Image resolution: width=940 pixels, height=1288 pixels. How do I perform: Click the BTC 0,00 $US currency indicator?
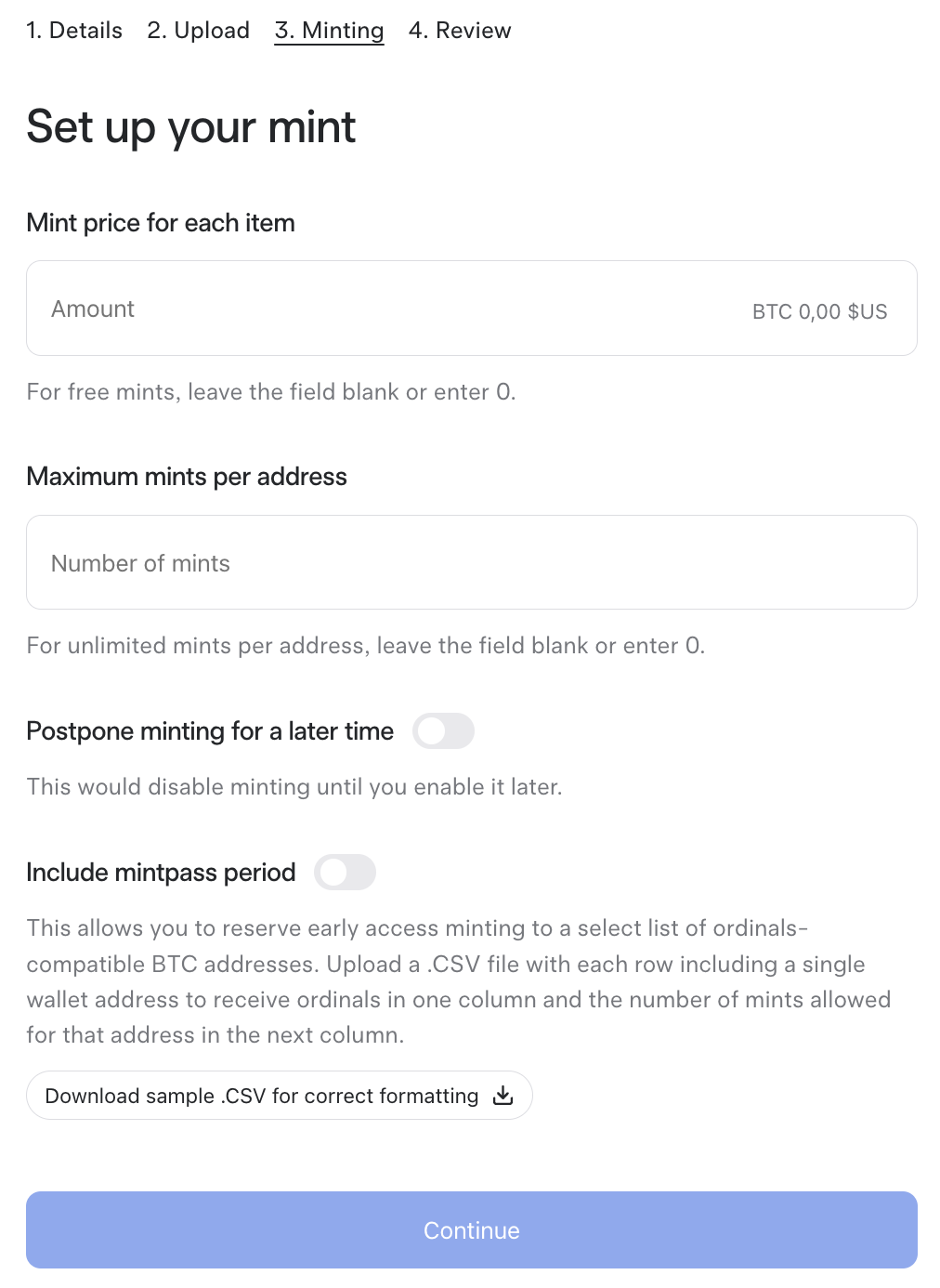[x=819, y=311]
